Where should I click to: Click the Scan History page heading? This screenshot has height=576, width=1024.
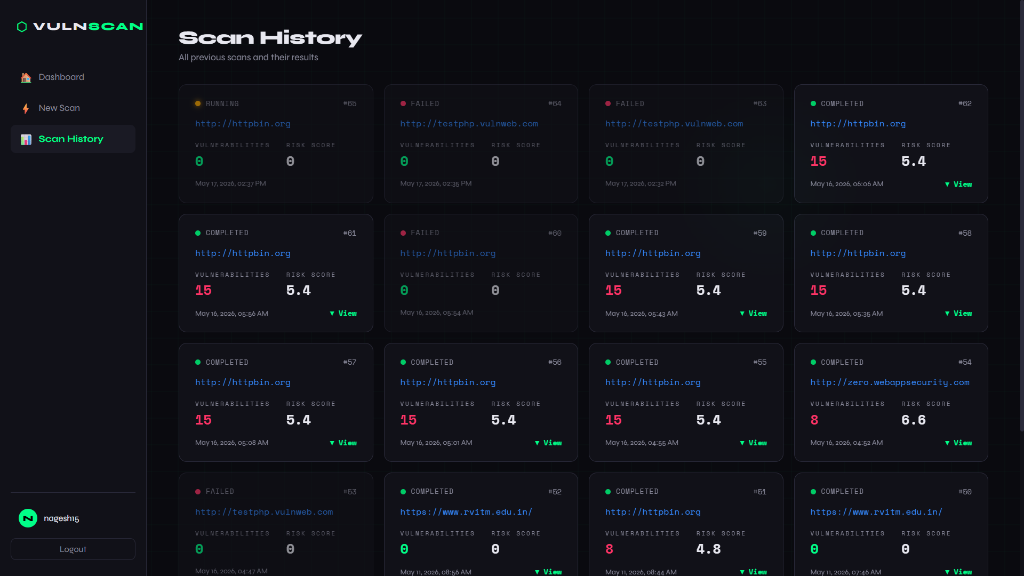(x=270, y=39)
